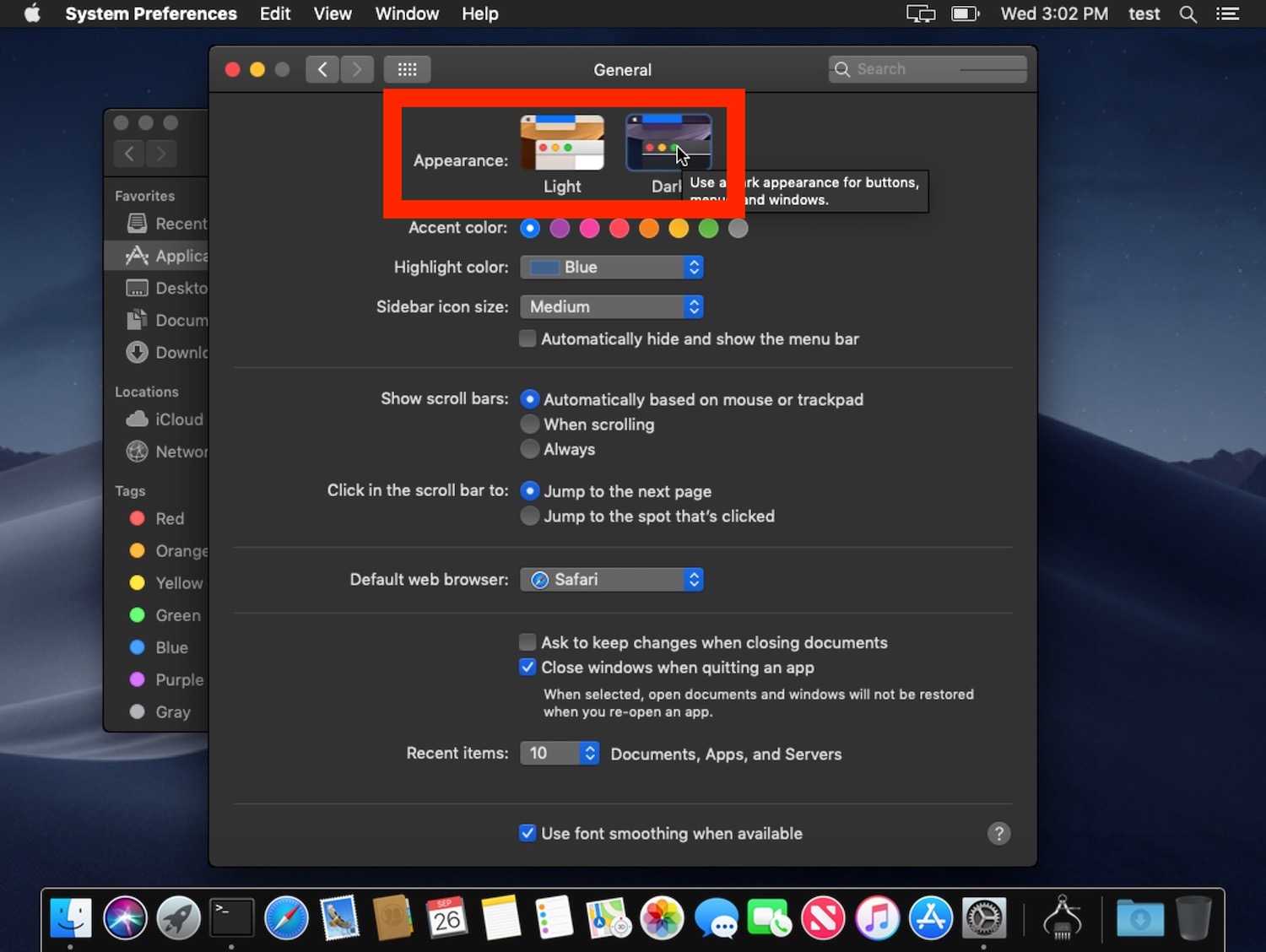Open Siri from the Dock

pos(125,918)
